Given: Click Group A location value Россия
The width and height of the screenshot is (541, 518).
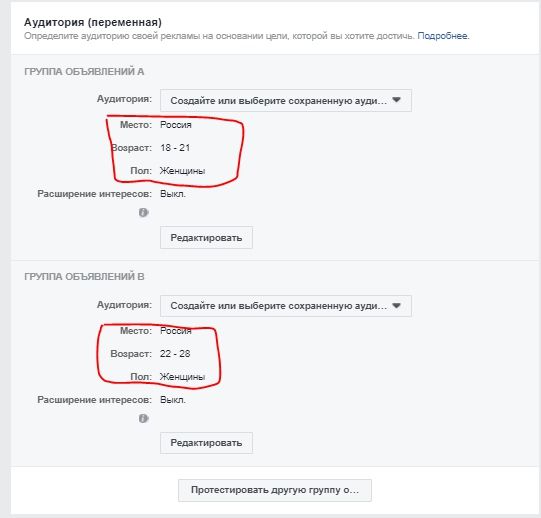Looking at the screenshot, I should [176, 125].
